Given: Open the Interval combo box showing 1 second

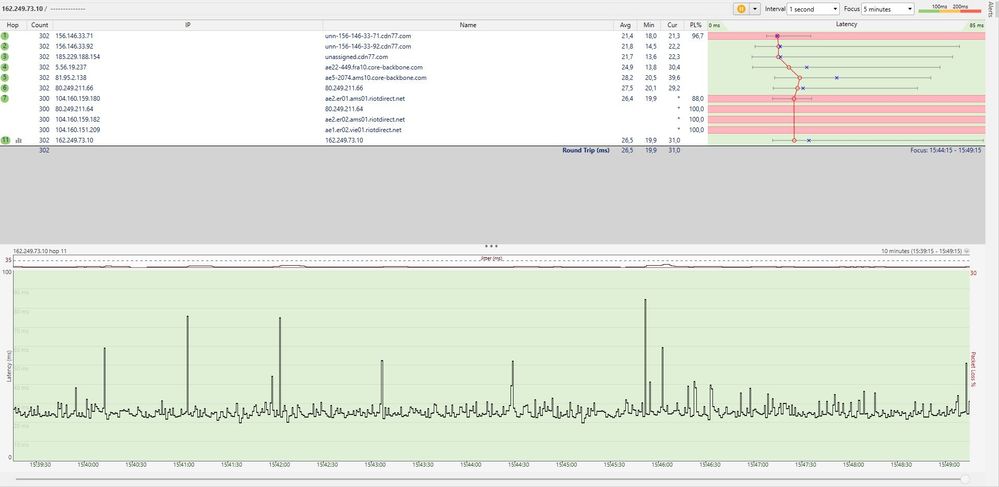Looking at the screenshot, I should tap(814, 9).
